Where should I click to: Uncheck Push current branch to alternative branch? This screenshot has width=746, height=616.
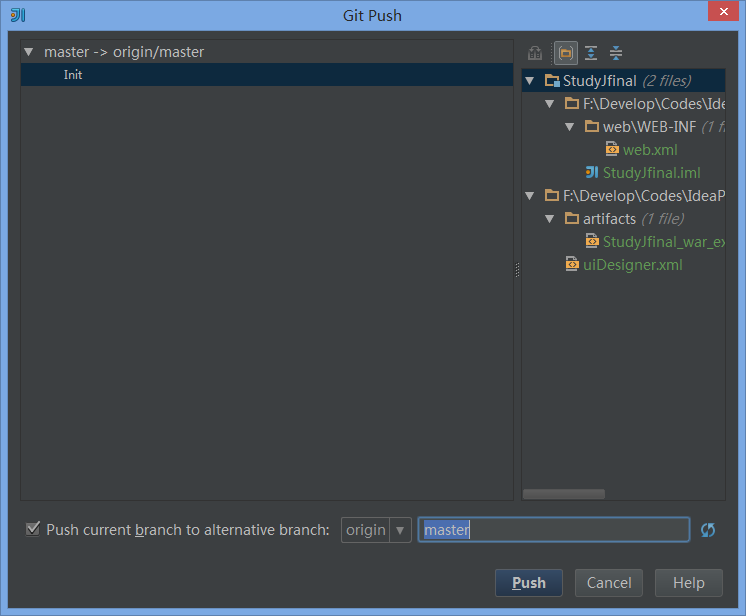click(33, 530)
